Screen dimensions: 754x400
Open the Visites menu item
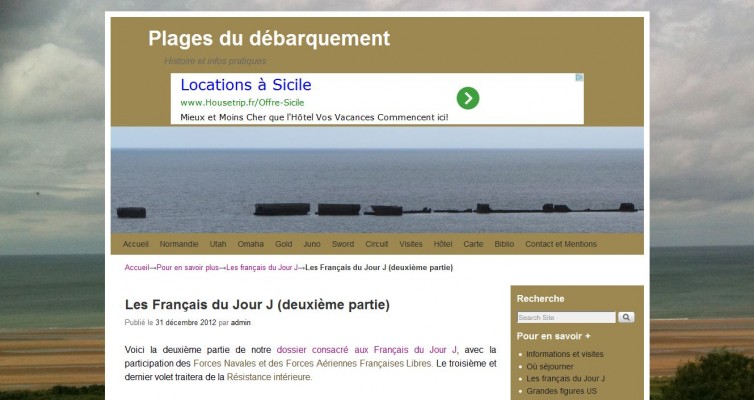click(x=411, y=244)
